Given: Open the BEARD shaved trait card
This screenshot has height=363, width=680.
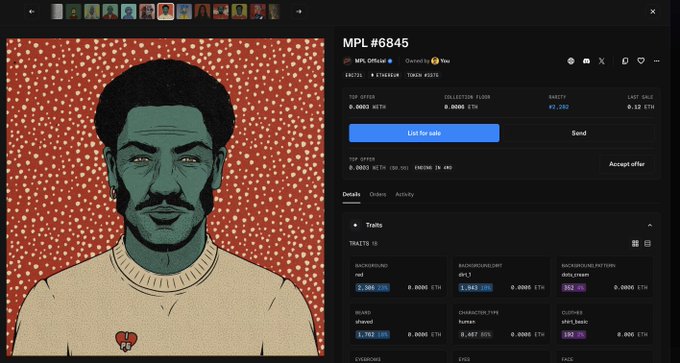Looking at the screenshot, I should pyautogui.click(x=398, y=324).
